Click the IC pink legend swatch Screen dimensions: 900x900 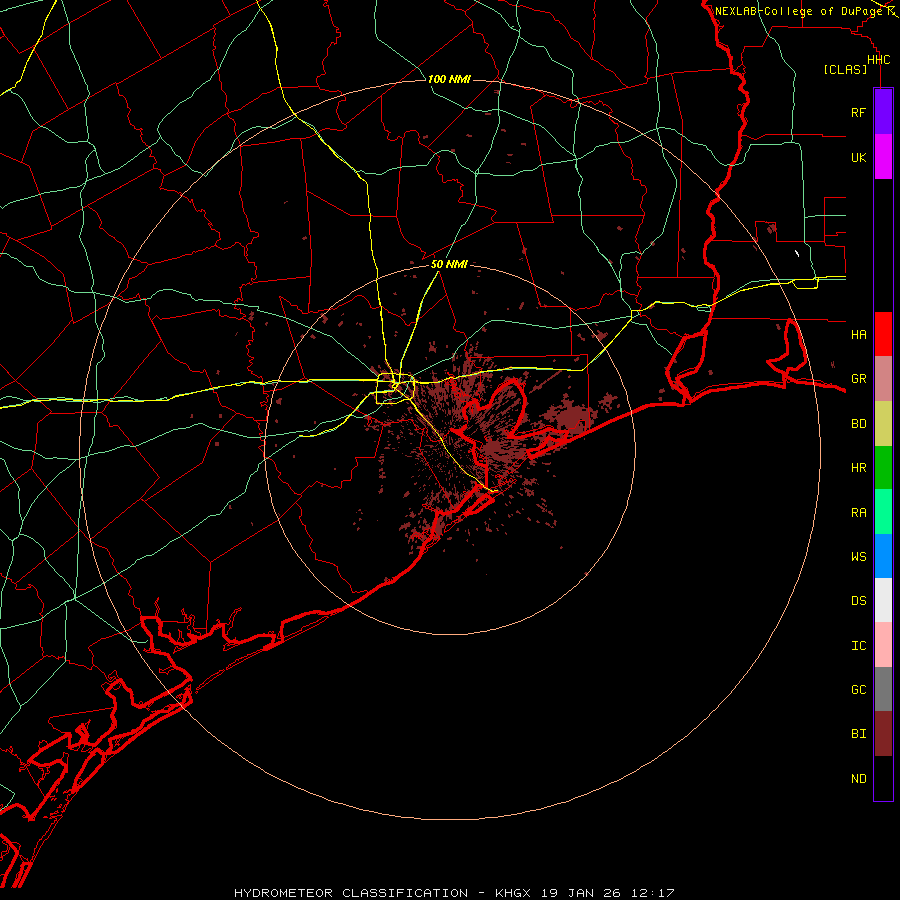tap(883, 645)
